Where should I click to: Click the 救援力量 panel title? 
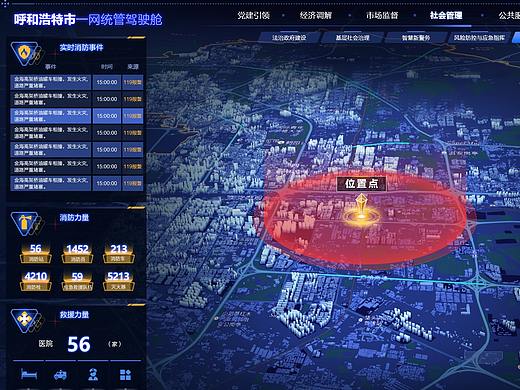pos(74,315)
